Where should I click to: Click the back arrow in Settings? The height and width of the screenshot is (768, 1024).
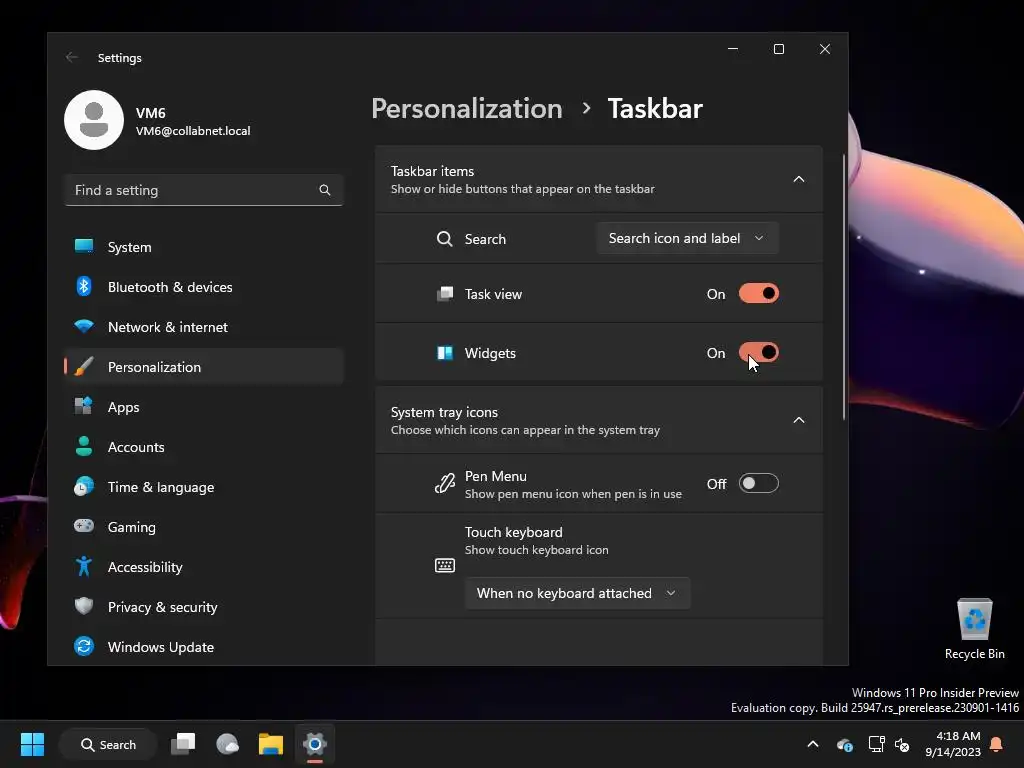point(72,57)
